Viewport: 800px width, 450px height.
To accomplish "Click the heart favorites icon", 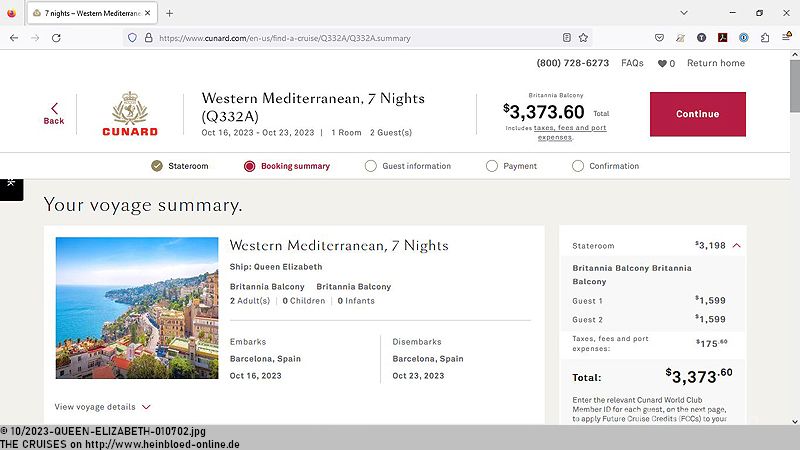I will coord(662,63).
